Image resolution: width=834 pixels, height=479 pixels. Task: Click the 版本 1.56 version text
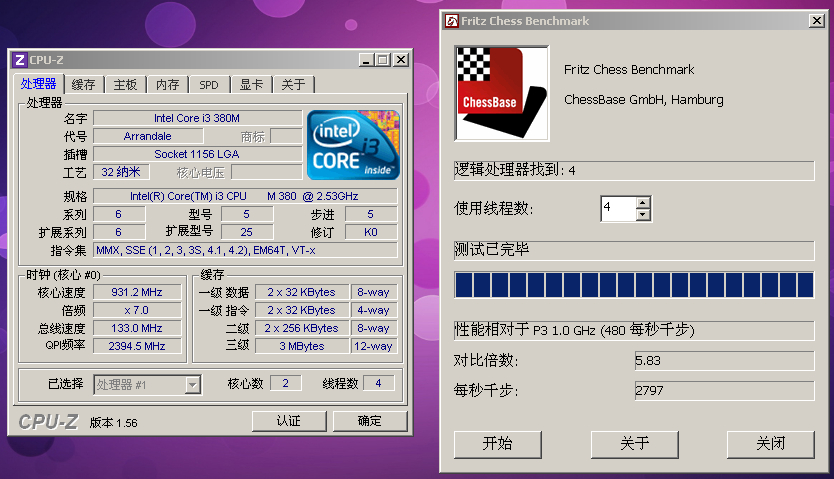pyautogui.click(x=114, y=423)
